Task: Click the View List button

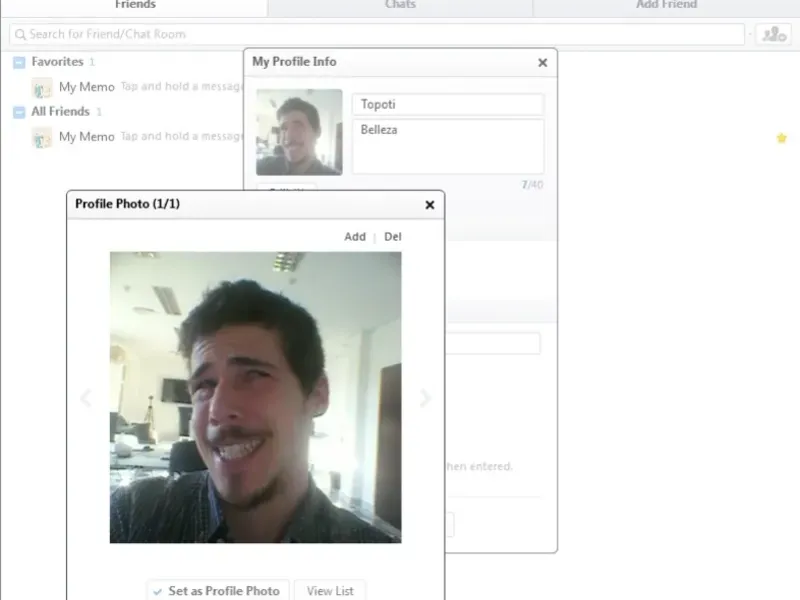Action: click(330, 590)
